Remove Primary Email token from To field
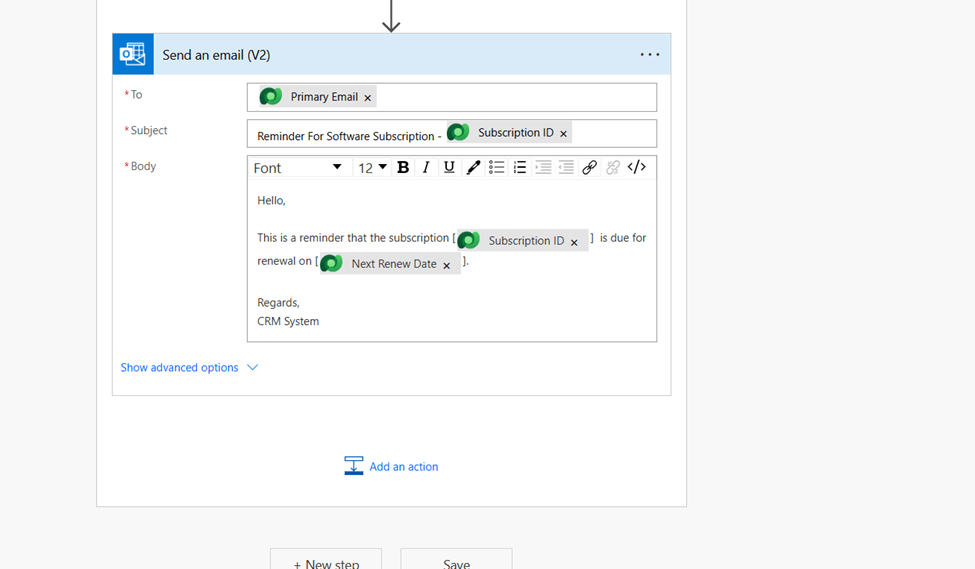Image resolution: width=975 pixels, height=569 pixels. click(x=368, y=98)
